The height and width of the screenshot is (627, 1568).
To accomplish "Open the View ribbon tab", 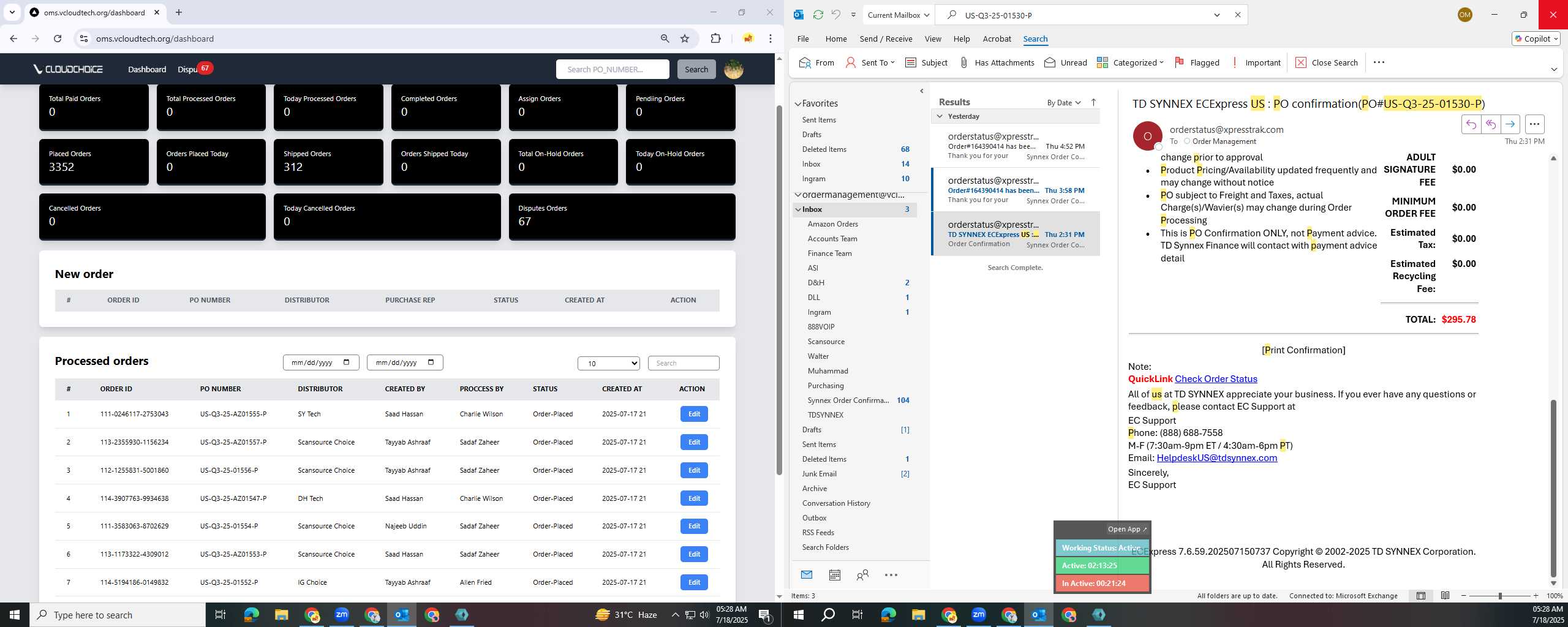I will pos(933,39).
